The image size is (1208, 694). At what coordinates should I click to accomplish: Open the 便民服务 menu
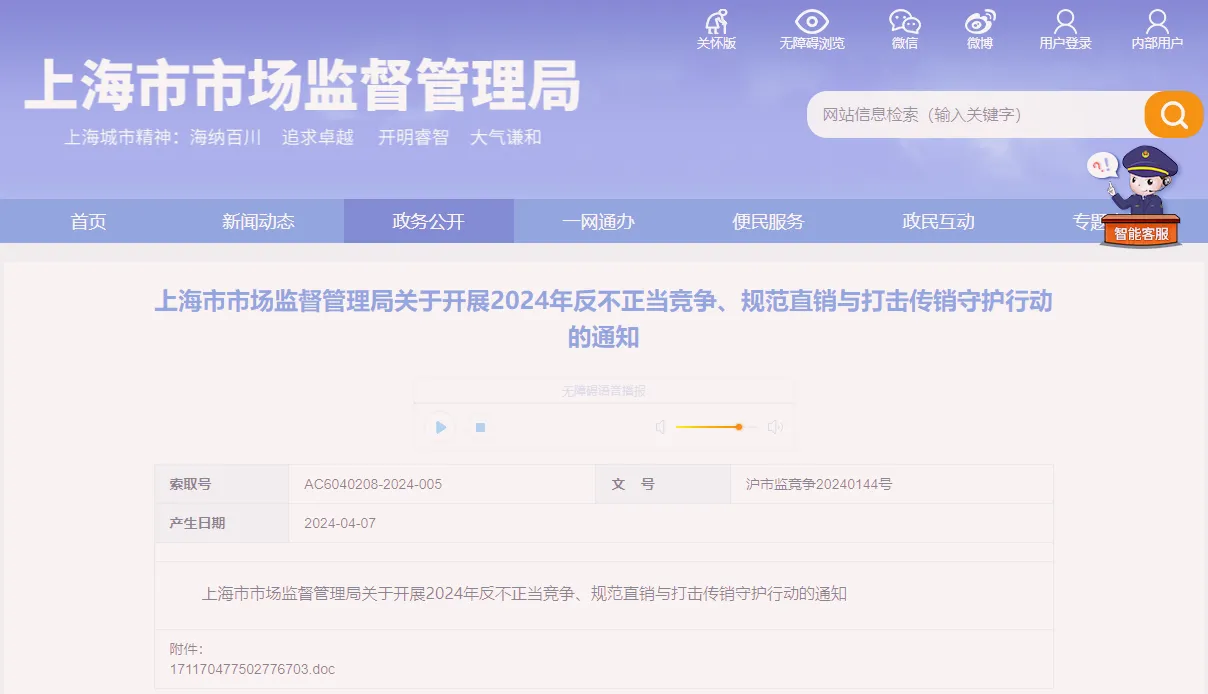pyautogui.click(x=768, y=221)
